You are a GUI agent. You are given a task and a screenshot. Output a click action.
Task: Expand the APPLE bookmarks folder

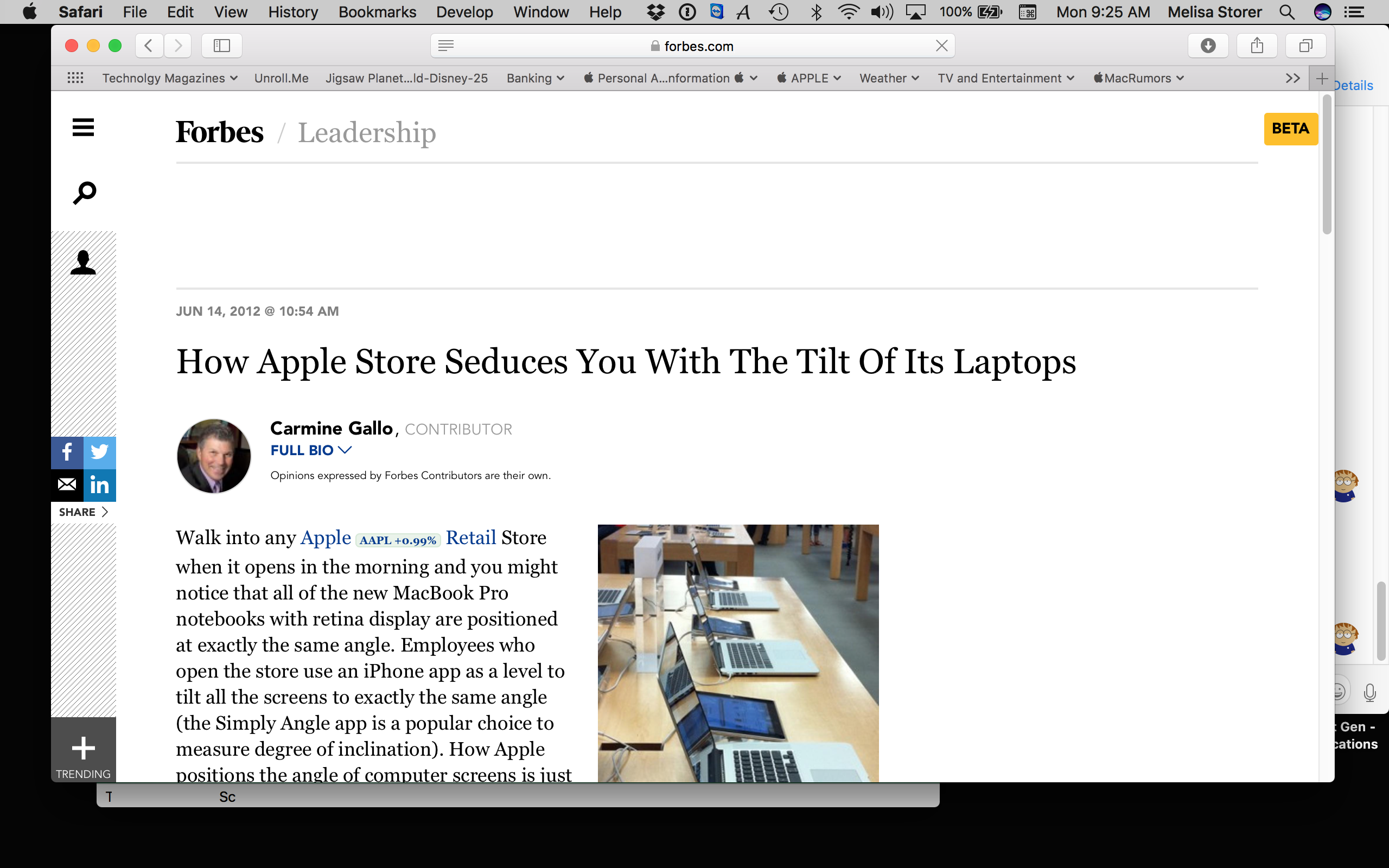(x=809, y=78)
